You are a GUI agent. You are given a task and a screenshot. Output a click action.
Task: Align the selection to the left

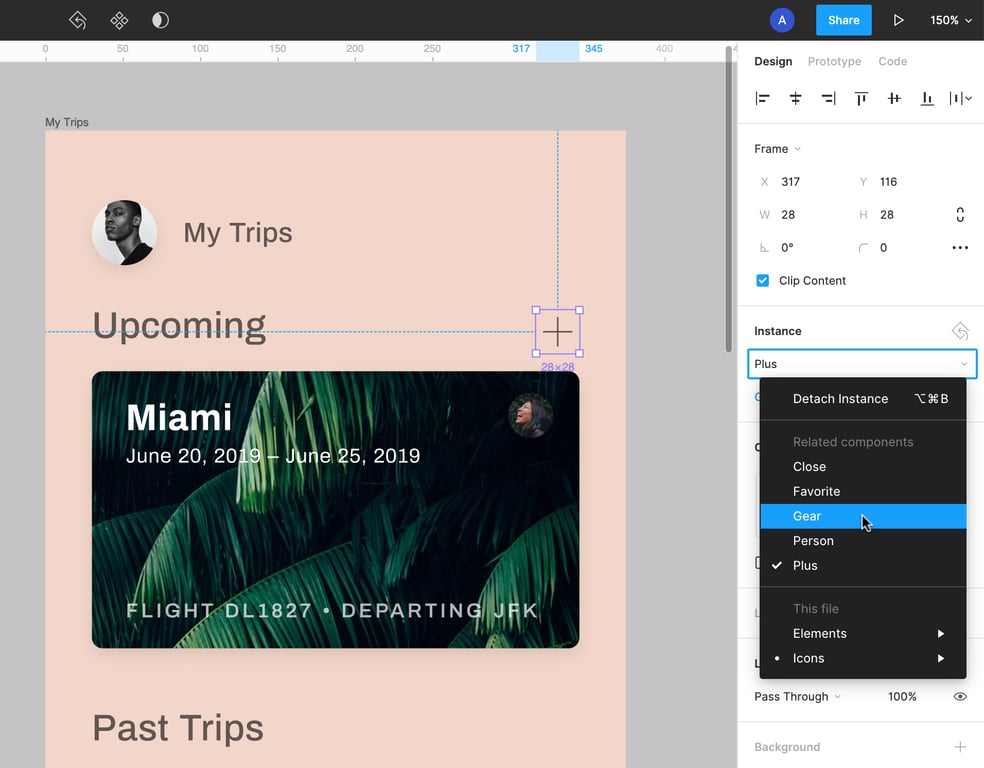tap(763, 98)
